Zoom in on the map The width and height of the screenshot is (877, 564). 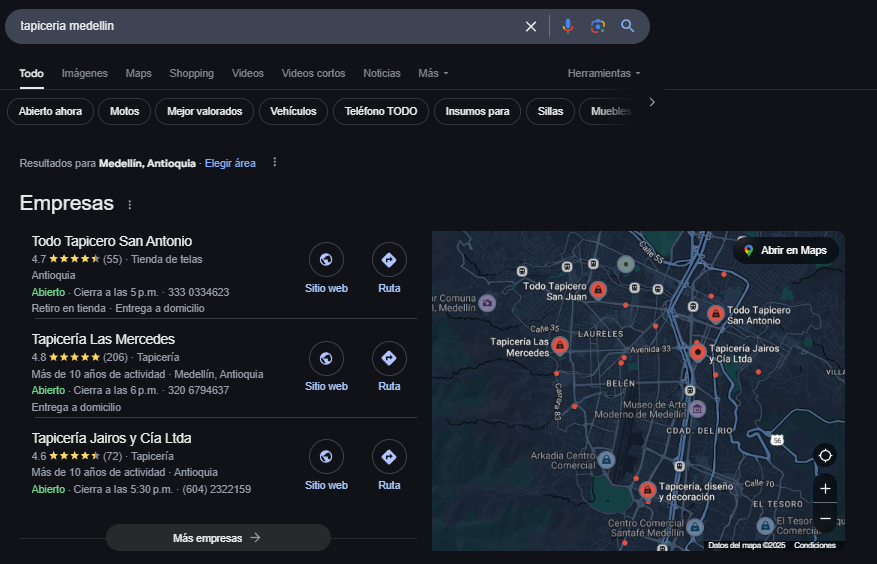click(x=825, y=489)
